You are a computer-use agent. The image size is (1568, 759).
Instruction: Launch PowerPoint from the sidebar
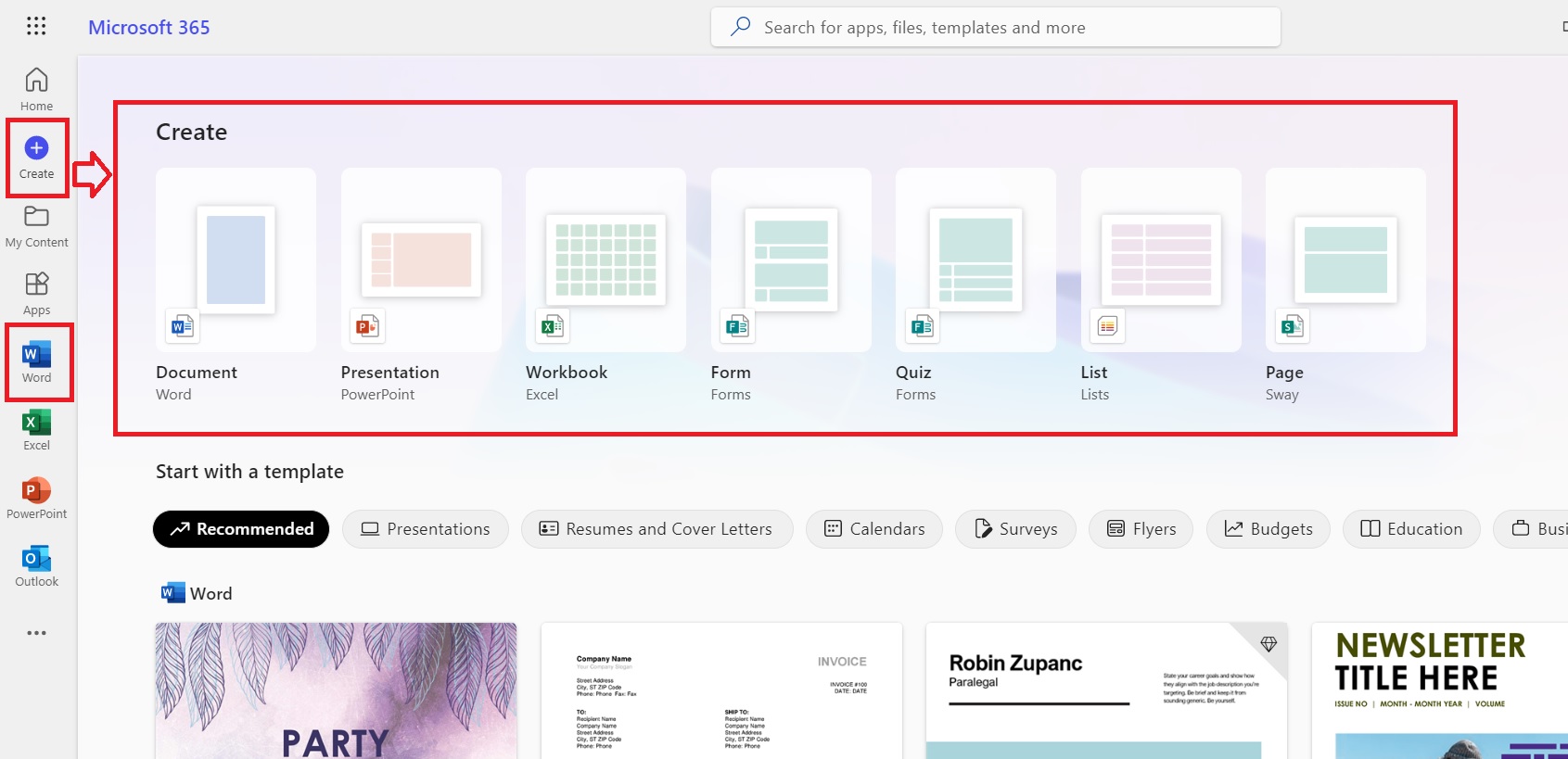click(x=37, y=498)
